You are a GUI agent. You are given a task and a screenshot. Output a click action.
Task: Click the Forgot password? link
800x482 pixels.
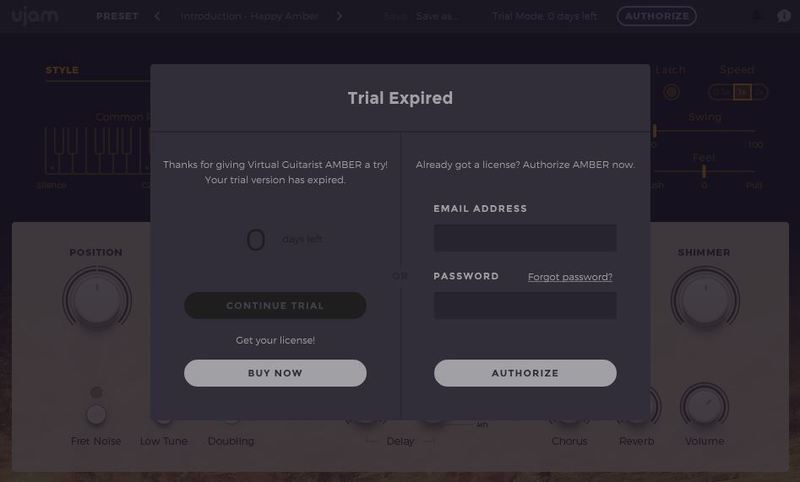[x=570, y=277]
